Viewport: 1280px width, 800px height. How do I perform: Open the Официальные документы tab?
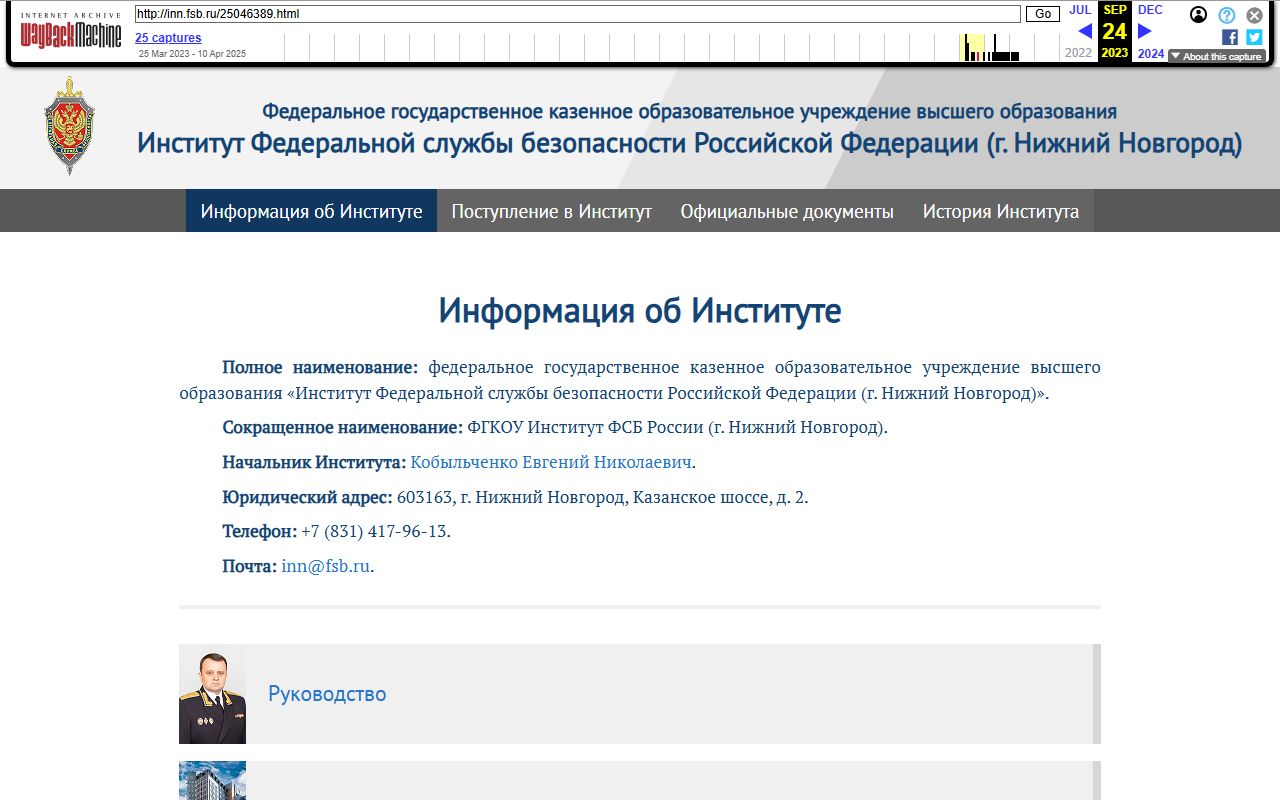(787, 211)
